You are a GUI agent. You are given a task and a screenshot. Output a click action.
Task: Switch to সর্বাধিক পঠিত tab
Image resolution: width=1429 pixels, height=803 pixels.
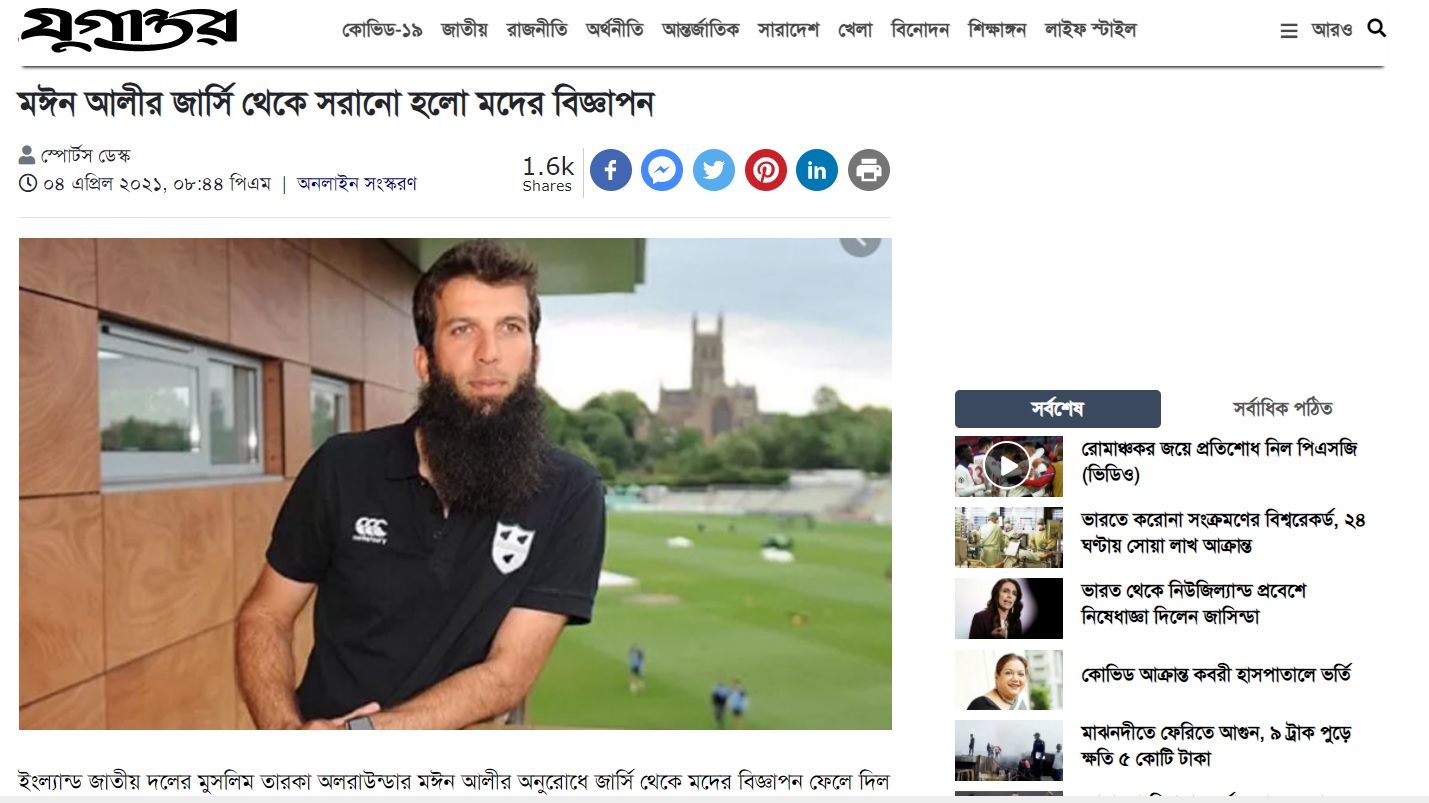tap(1283, 408)
